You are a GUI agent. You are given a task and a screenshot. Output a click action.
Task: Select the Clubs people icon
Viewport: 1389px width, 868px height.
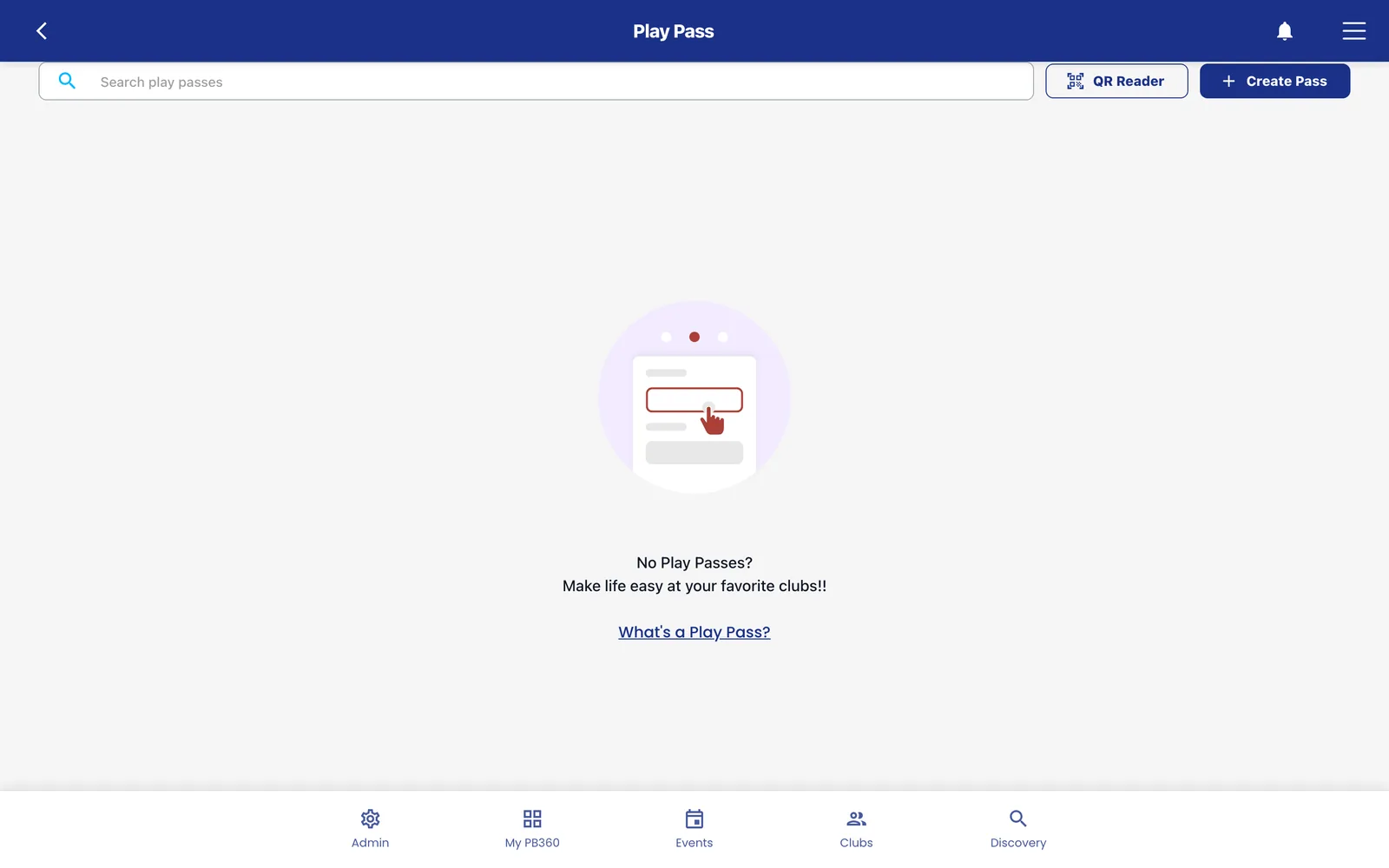point(856,819)
